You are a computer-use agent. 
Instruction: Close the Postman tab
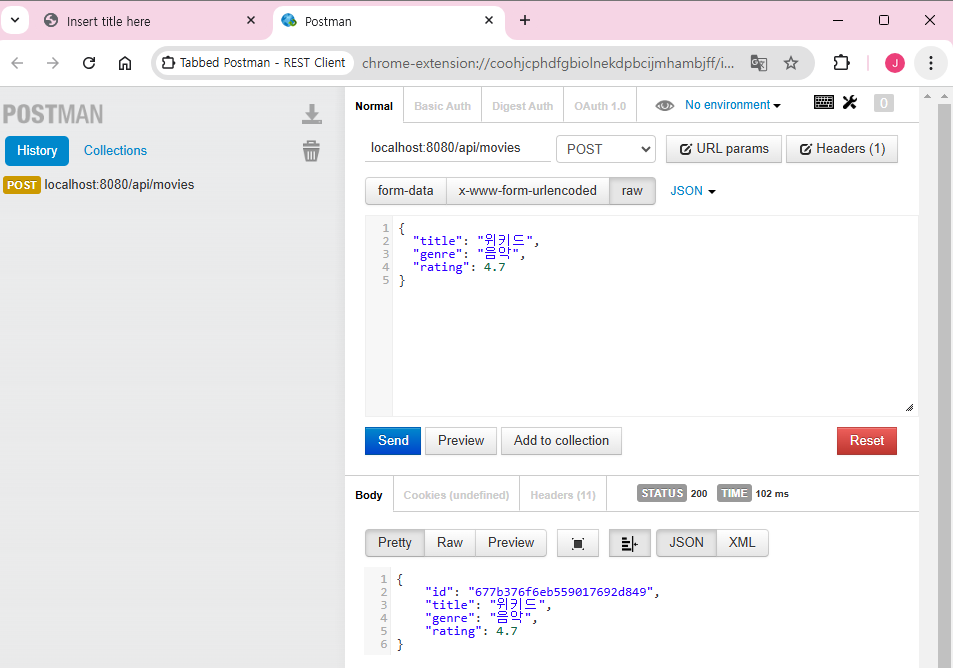[x=489, y=21]
